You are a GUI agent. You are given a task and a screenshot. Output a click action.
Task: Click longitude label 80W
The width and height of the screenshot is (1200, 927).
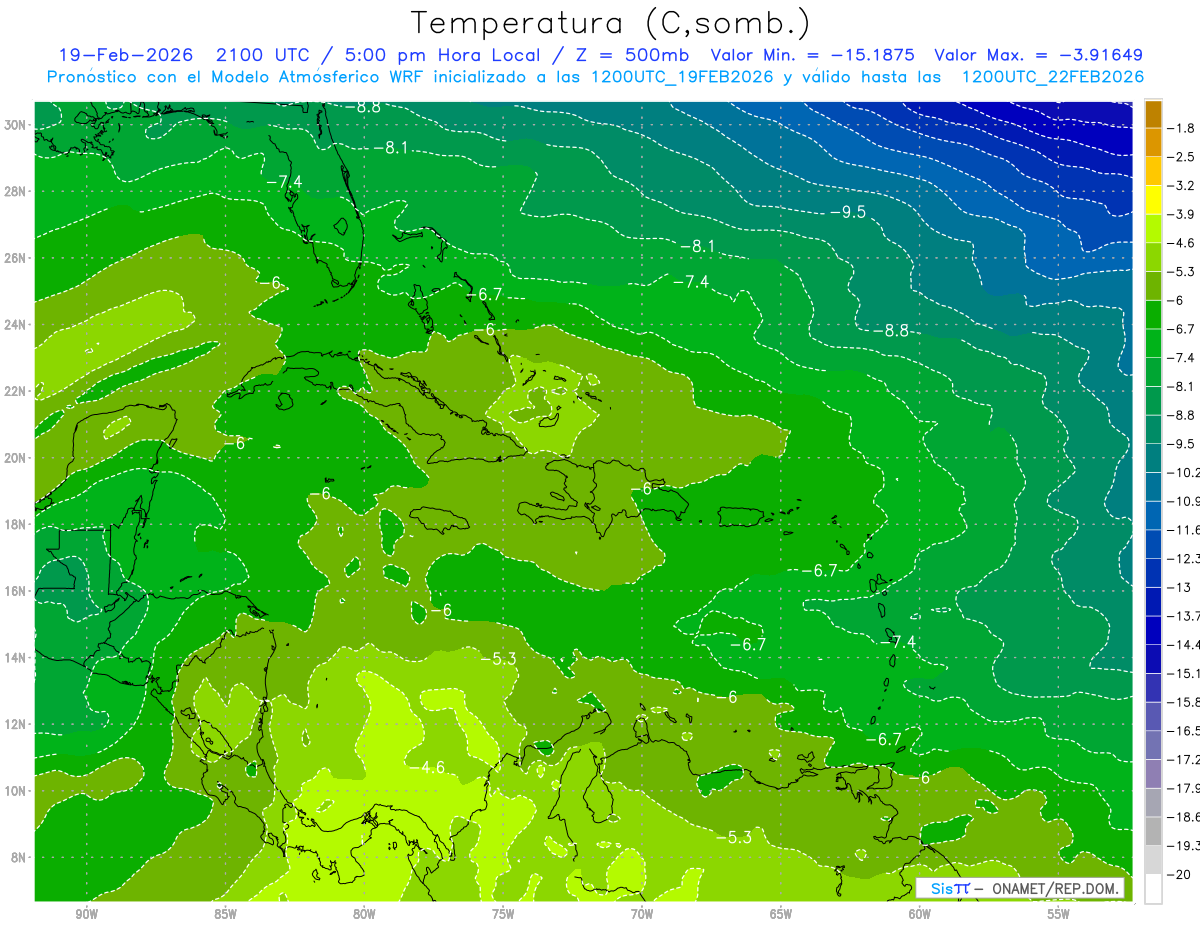(x=364, y=914)
